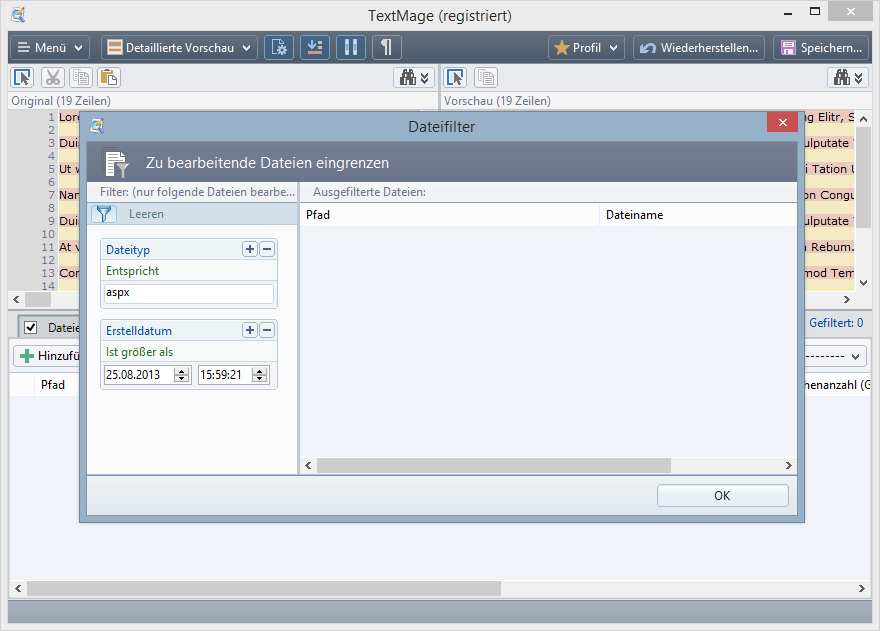
Task: Click the Hinzufügen plus button
Action: (48, 356)
